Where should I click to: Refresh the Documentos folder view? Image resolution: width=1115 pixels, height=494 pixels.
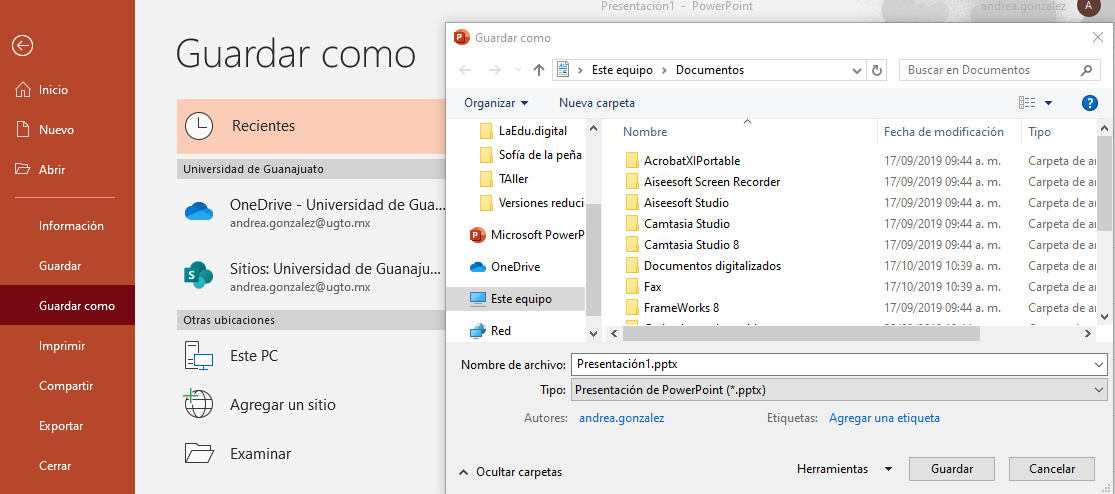tap(877, 70)
